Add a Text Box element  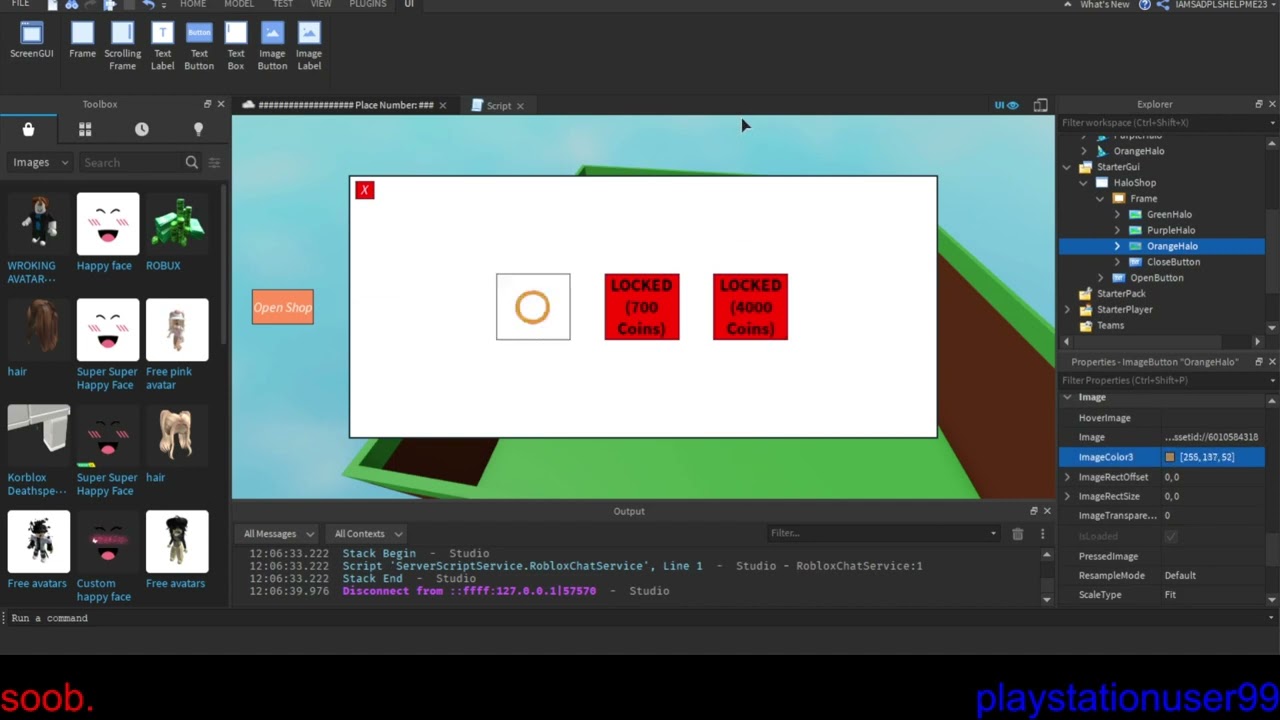pos(236,46)
